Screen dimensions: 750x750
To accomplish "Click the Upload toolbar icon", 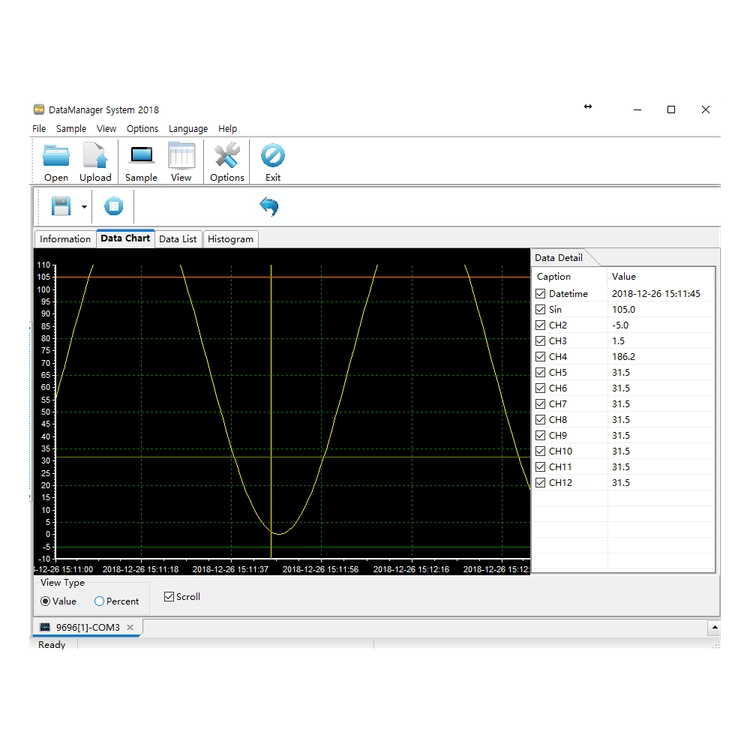I will (x=95, y=156).
